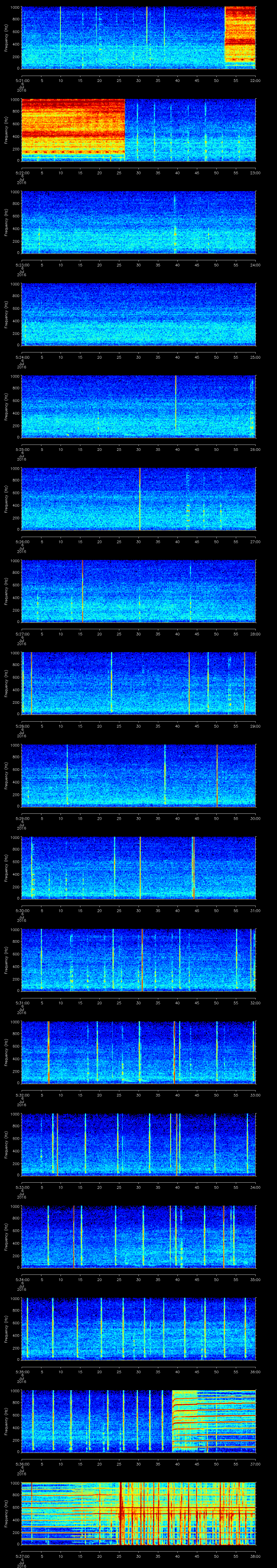
Task: Click the 24:00 end time label
Action: click(255, 265)
